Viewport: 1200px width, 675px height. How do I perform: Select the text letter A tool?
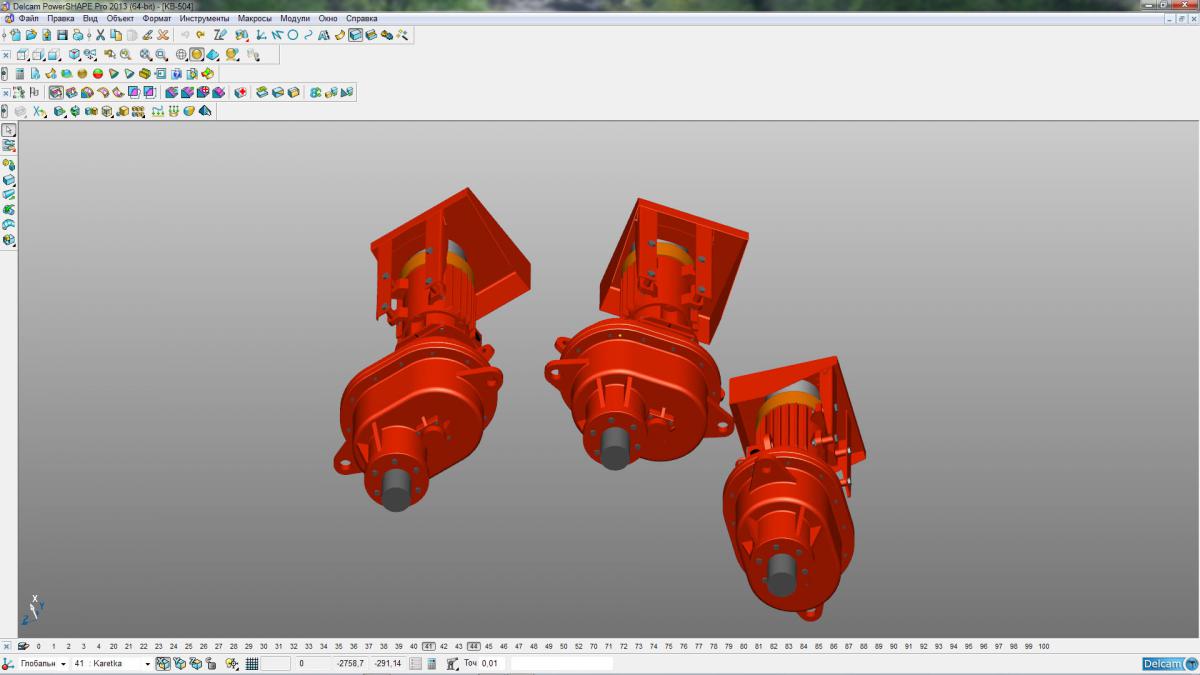pos(324,35)
